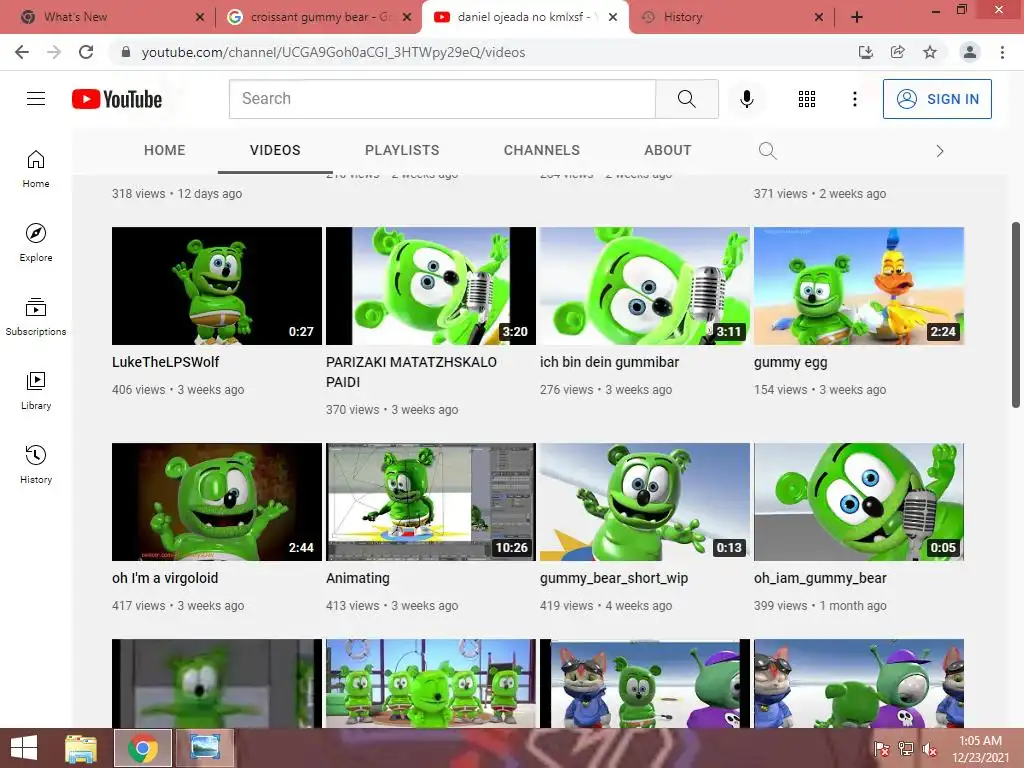Open History in the sidebar

point(36,464)
